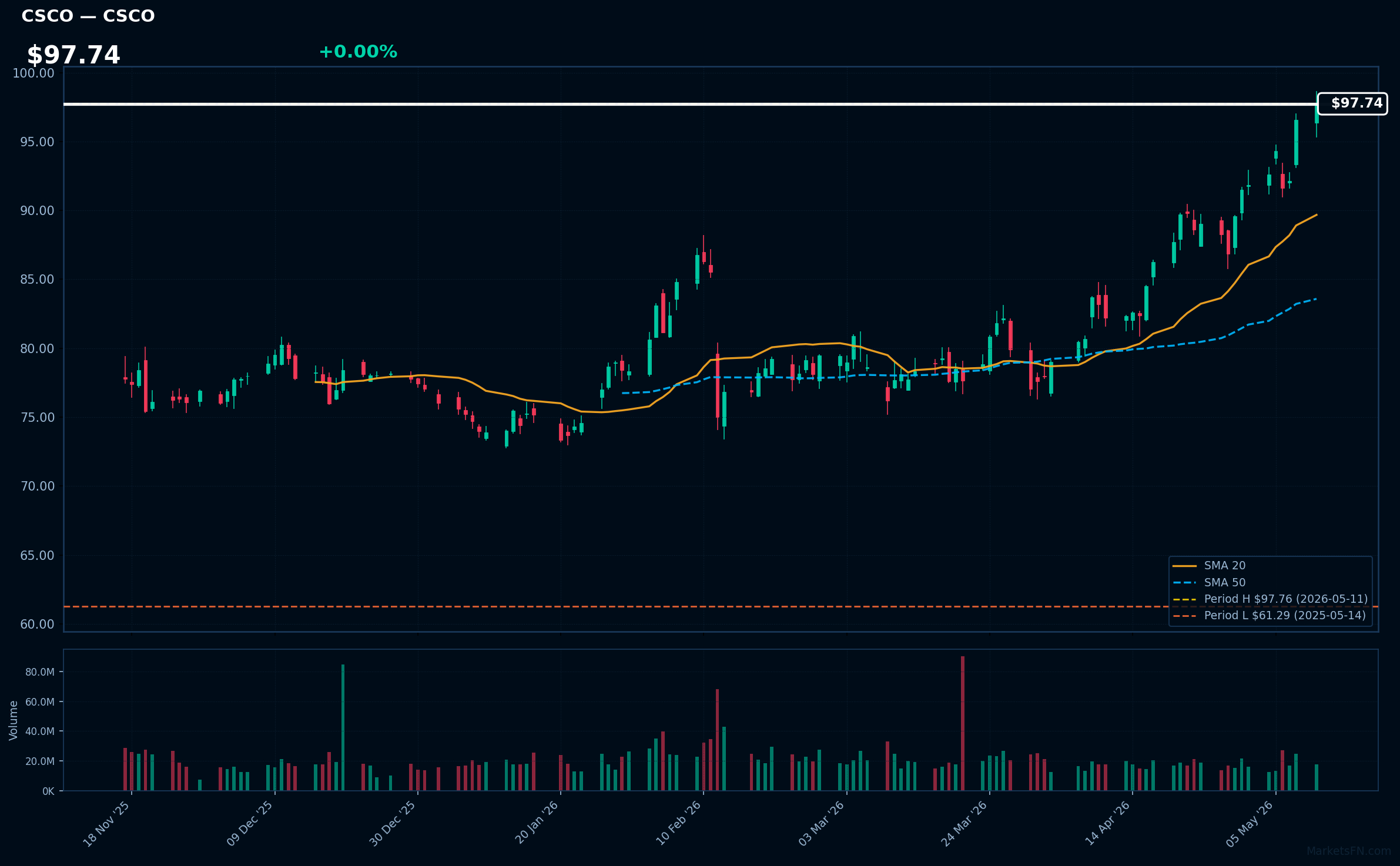Screen dimensions: 1400x866
Task: Click the 30 Dec '25 date label
Action: click(x=393, y=824)
